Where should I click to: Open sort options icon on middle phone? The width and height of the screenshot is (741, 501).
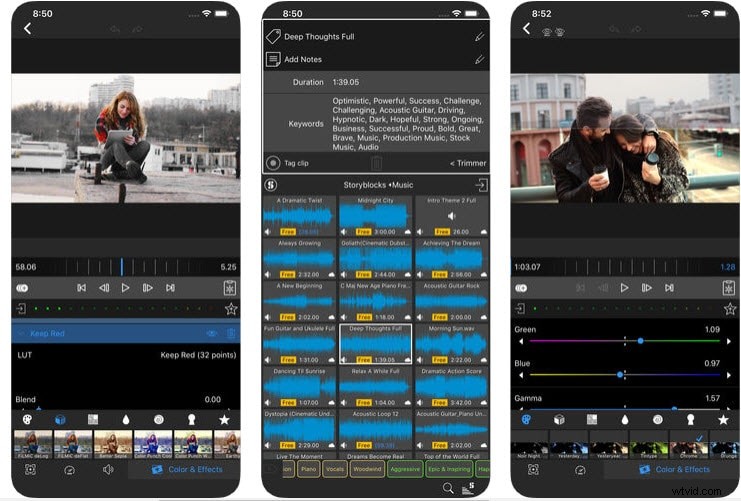[468, 487]
